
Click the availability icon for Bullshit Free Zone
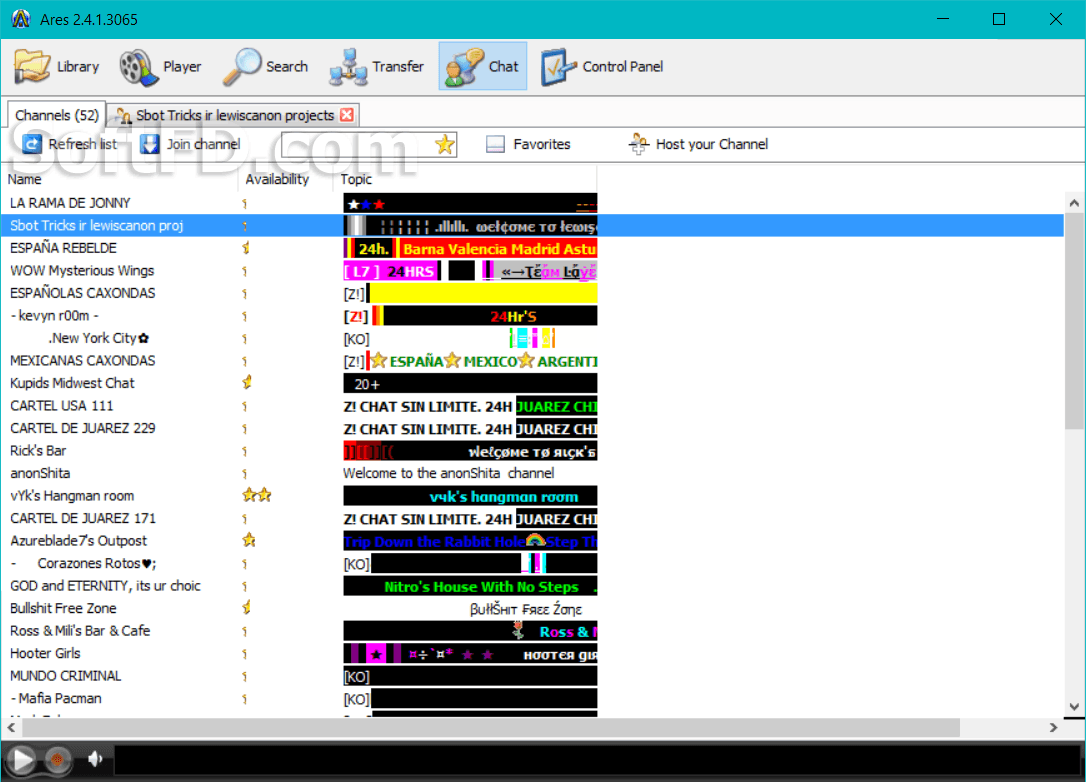[x=246, y=607]
